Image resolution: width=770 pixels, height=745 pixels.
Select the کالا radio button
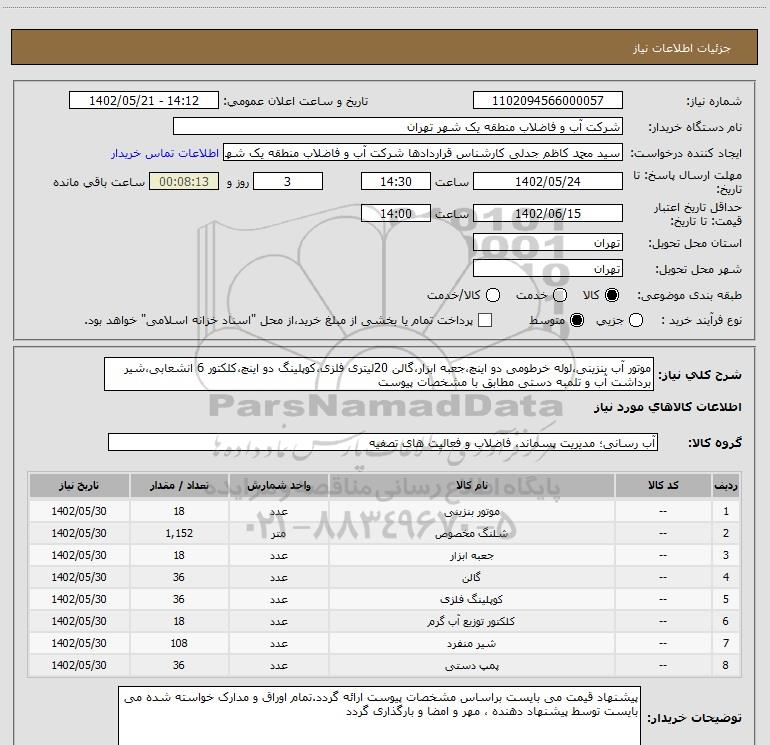612,295
